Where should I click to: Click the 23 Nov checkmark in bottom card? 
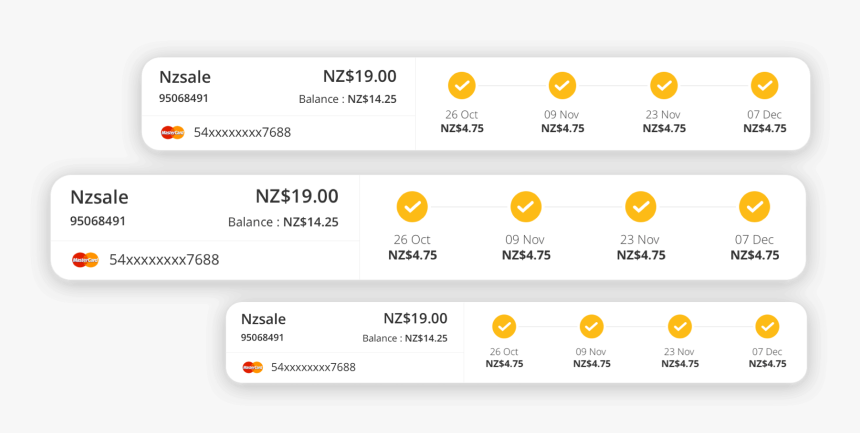pos(680,327)
